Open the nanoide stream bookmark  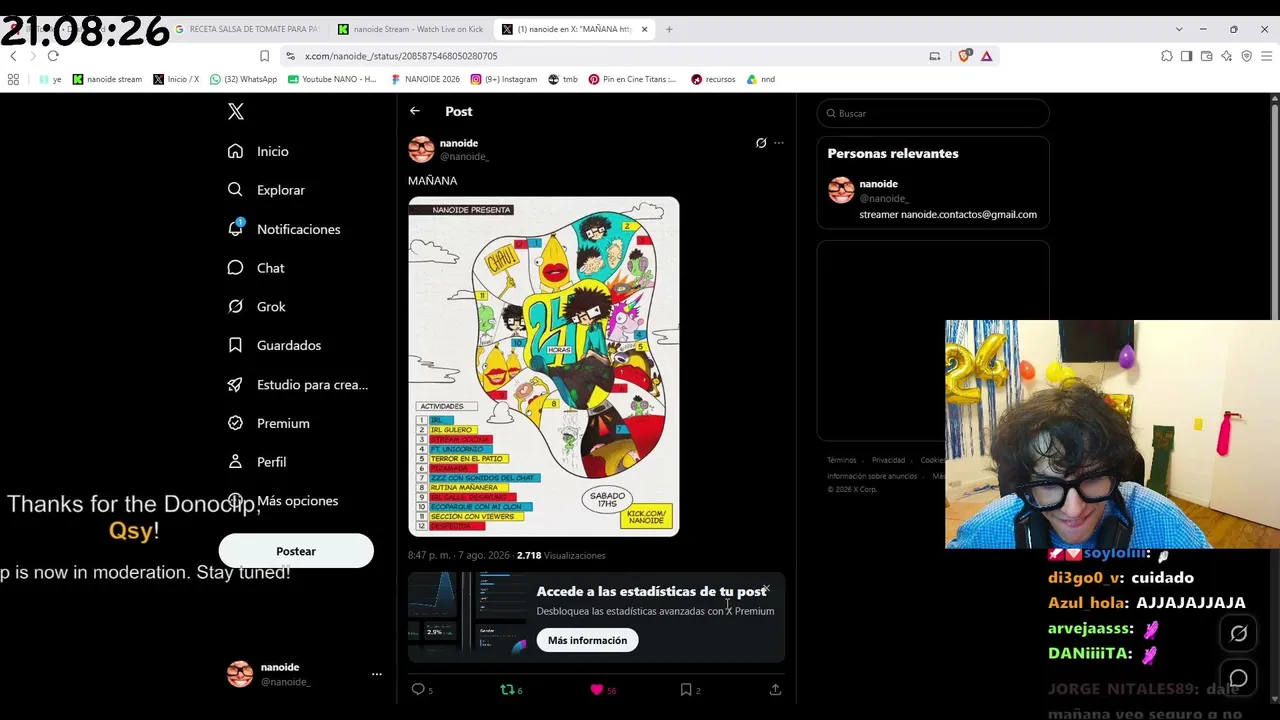click(108, 79)
